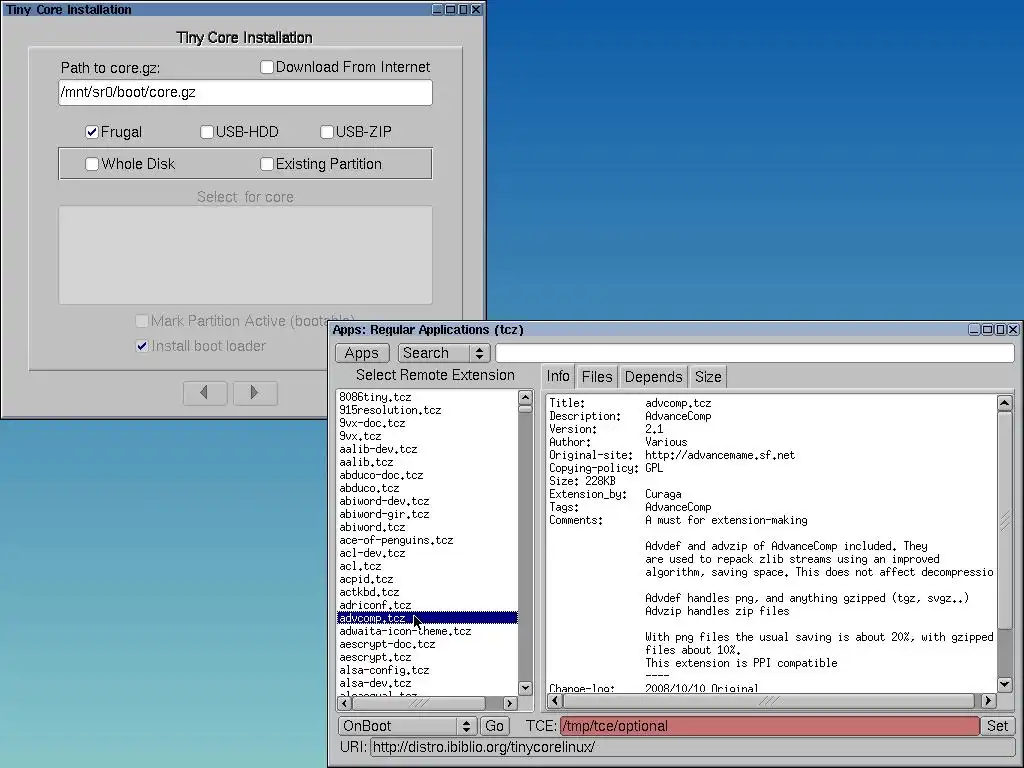Select adriconf.tcz extension
Viewport: 1024px width, 768px height.
(x=427, y=605)
